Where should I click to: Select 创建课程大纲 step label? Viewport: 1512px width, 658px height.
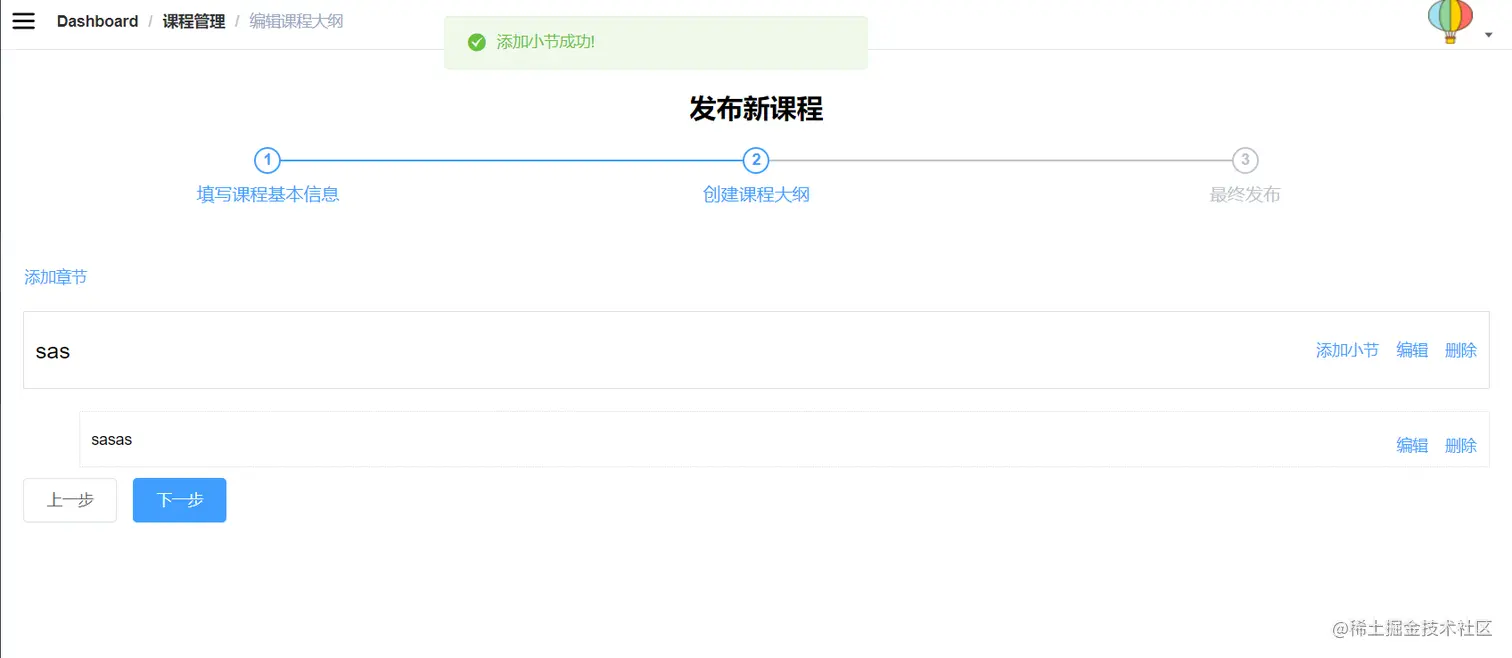[756, 194]
